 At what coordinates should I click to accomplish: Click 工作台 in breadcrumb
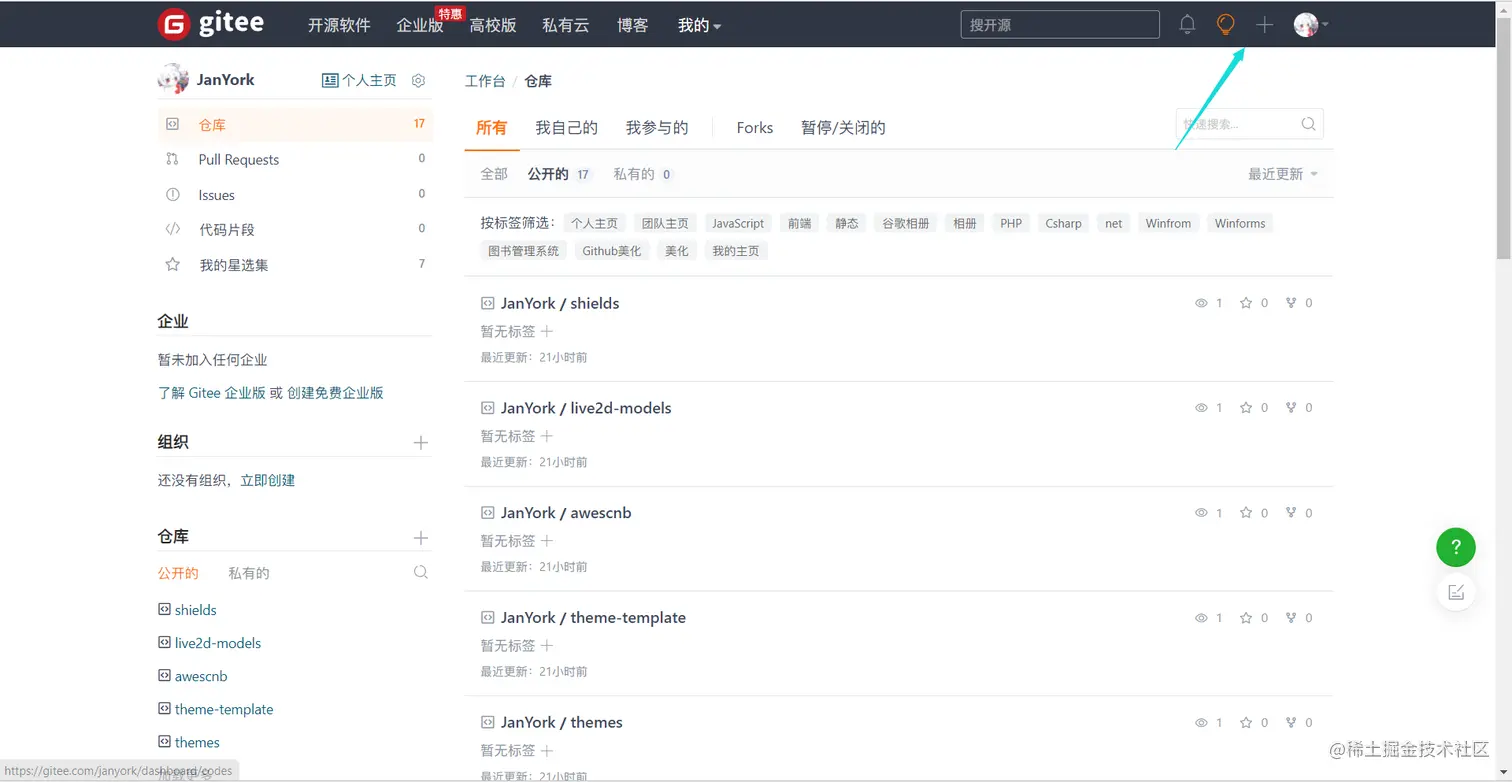coord(485,81)
